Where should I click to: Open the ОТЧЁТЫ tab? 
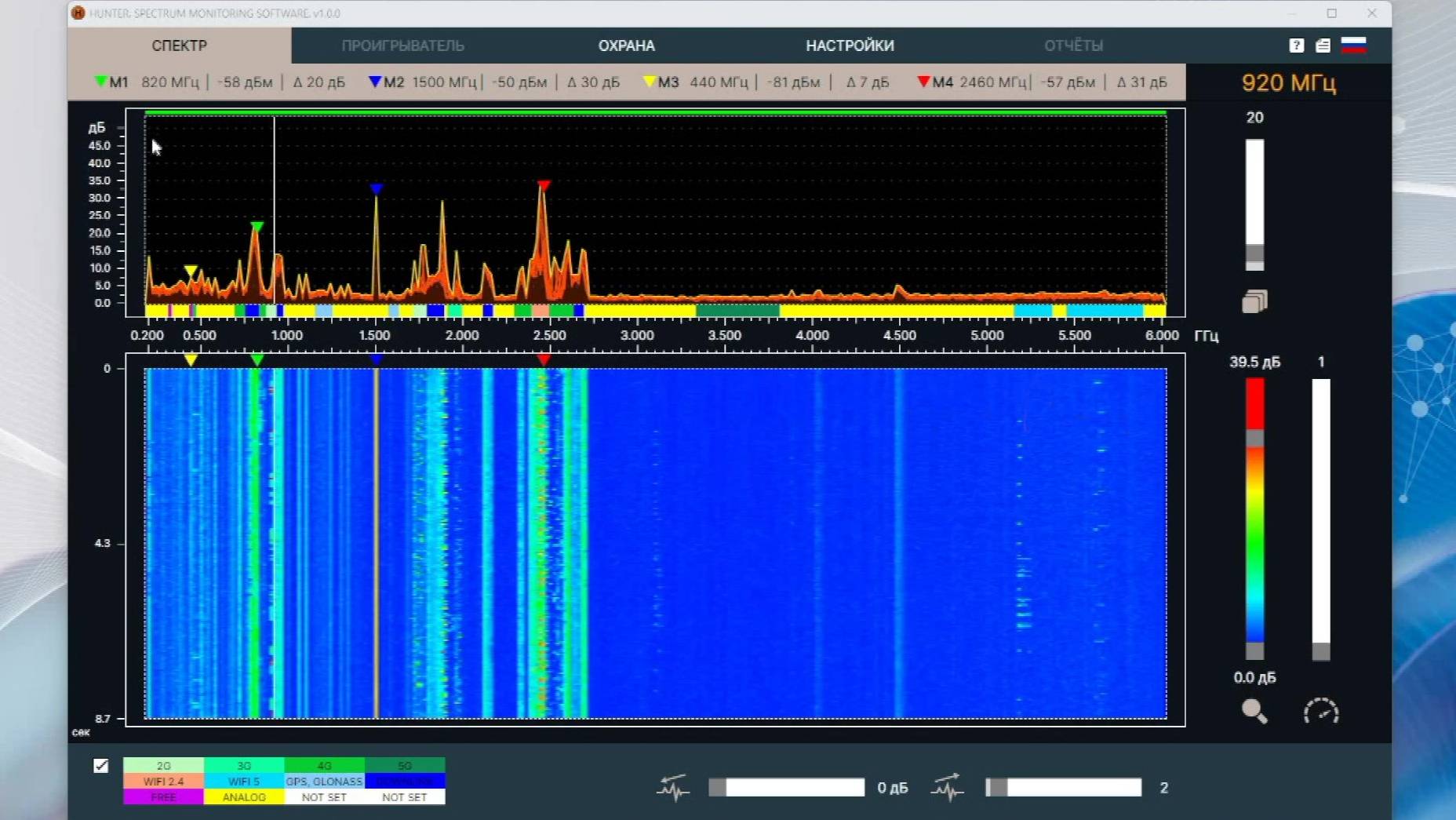point(1073,46)
